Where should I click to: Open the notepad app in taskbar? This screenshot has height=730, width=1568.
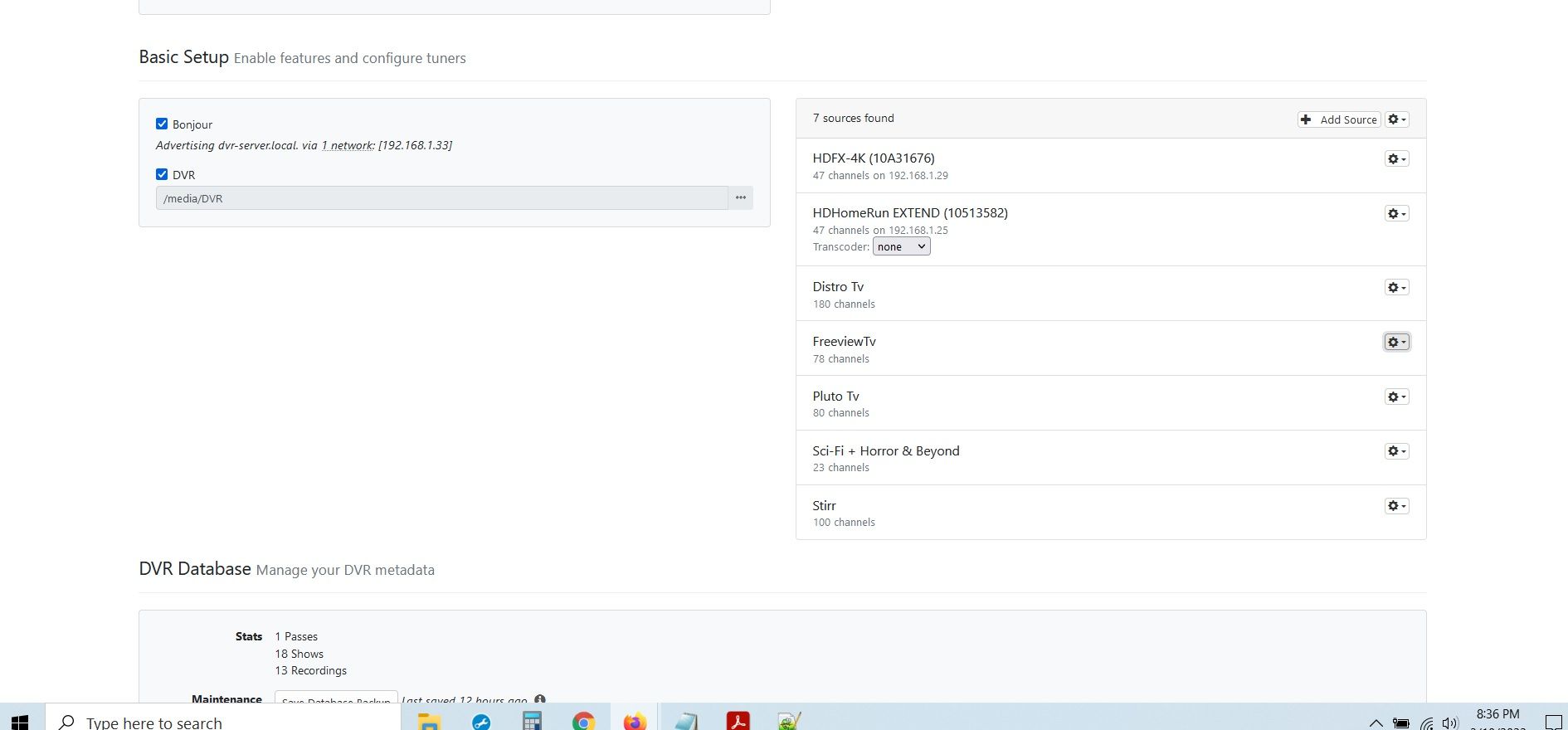pyautogui.click(x=686, y=721)
